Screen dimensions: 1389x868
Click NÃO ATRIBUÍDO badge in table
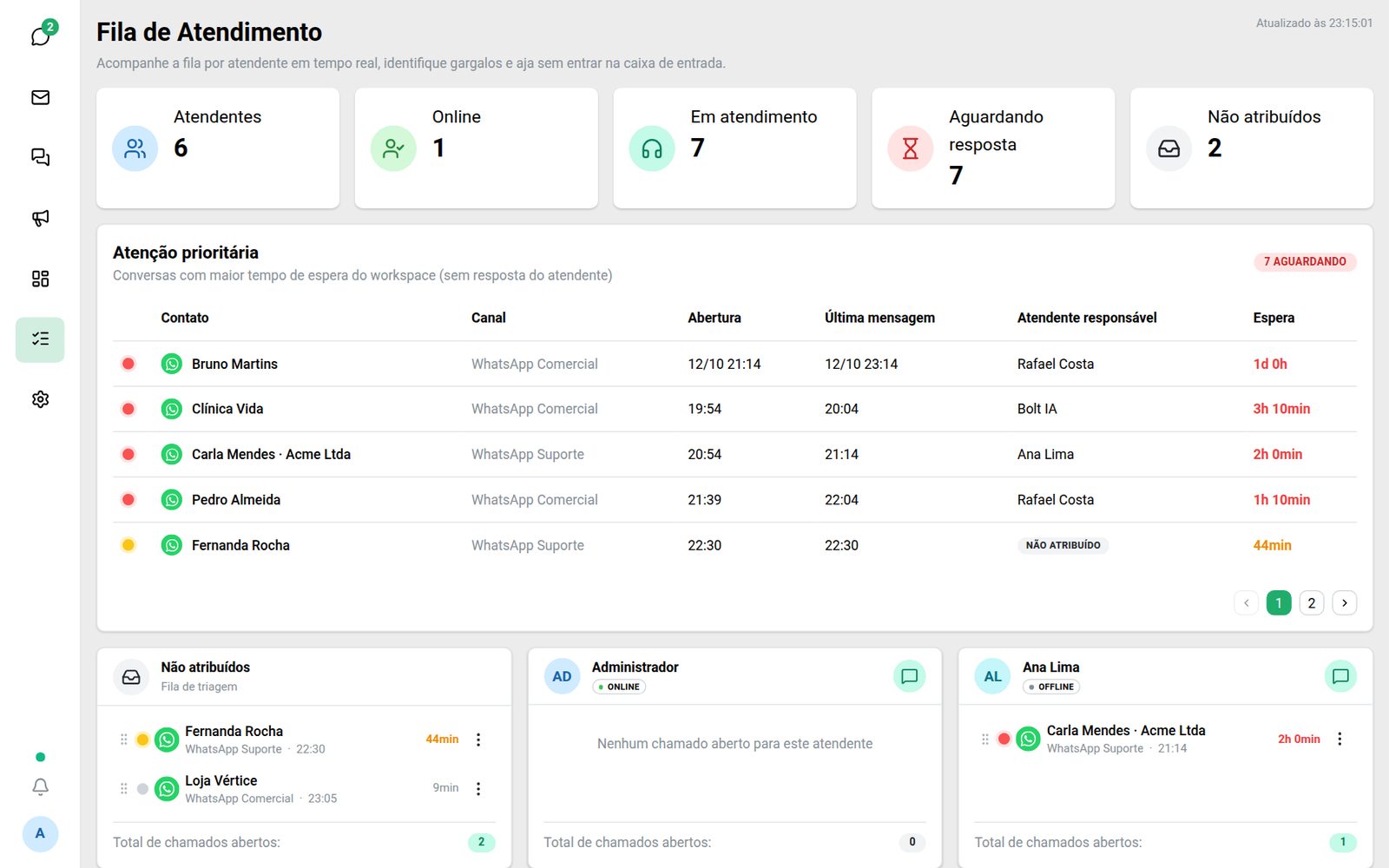click(x=1063, y=545)
